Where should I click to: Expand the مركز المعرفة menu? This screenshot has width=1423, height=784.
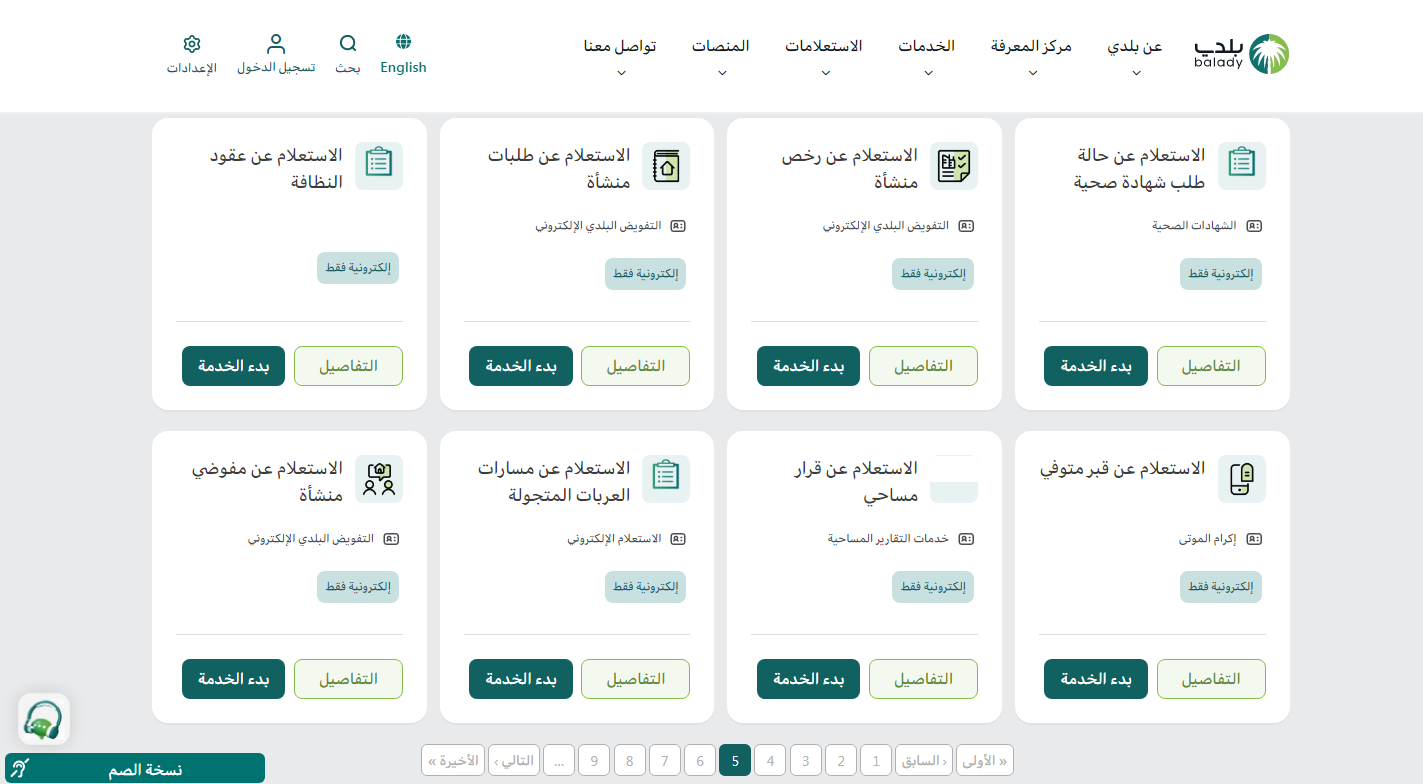pyautogui.click(x=1031, y=56)
